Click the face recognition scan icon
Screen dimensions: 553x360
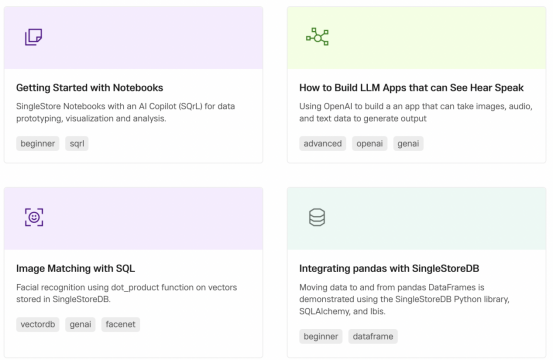34,217
